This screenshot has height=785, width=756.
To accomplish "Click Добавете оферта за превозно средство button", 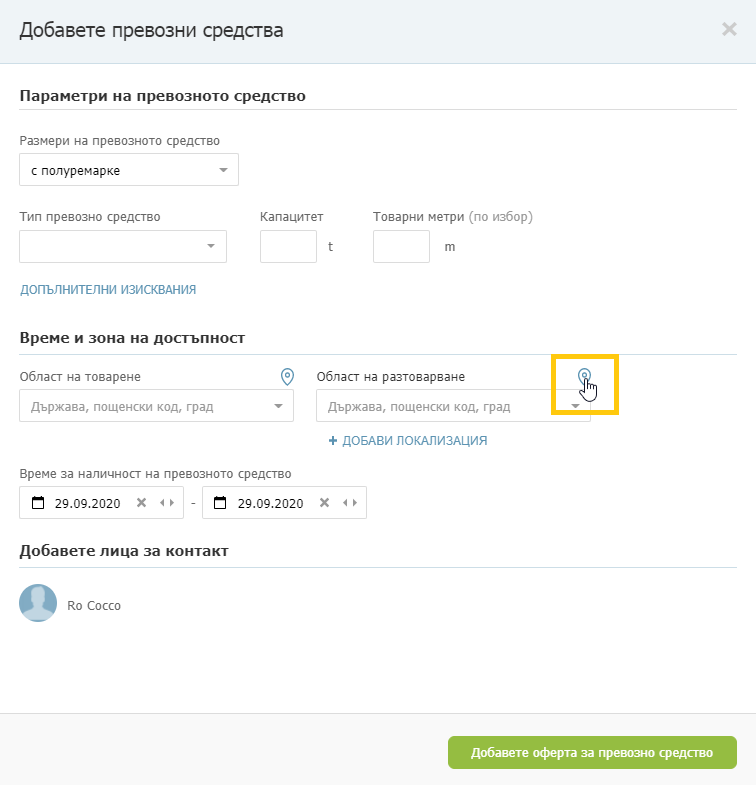I will [x=592, y=752].
